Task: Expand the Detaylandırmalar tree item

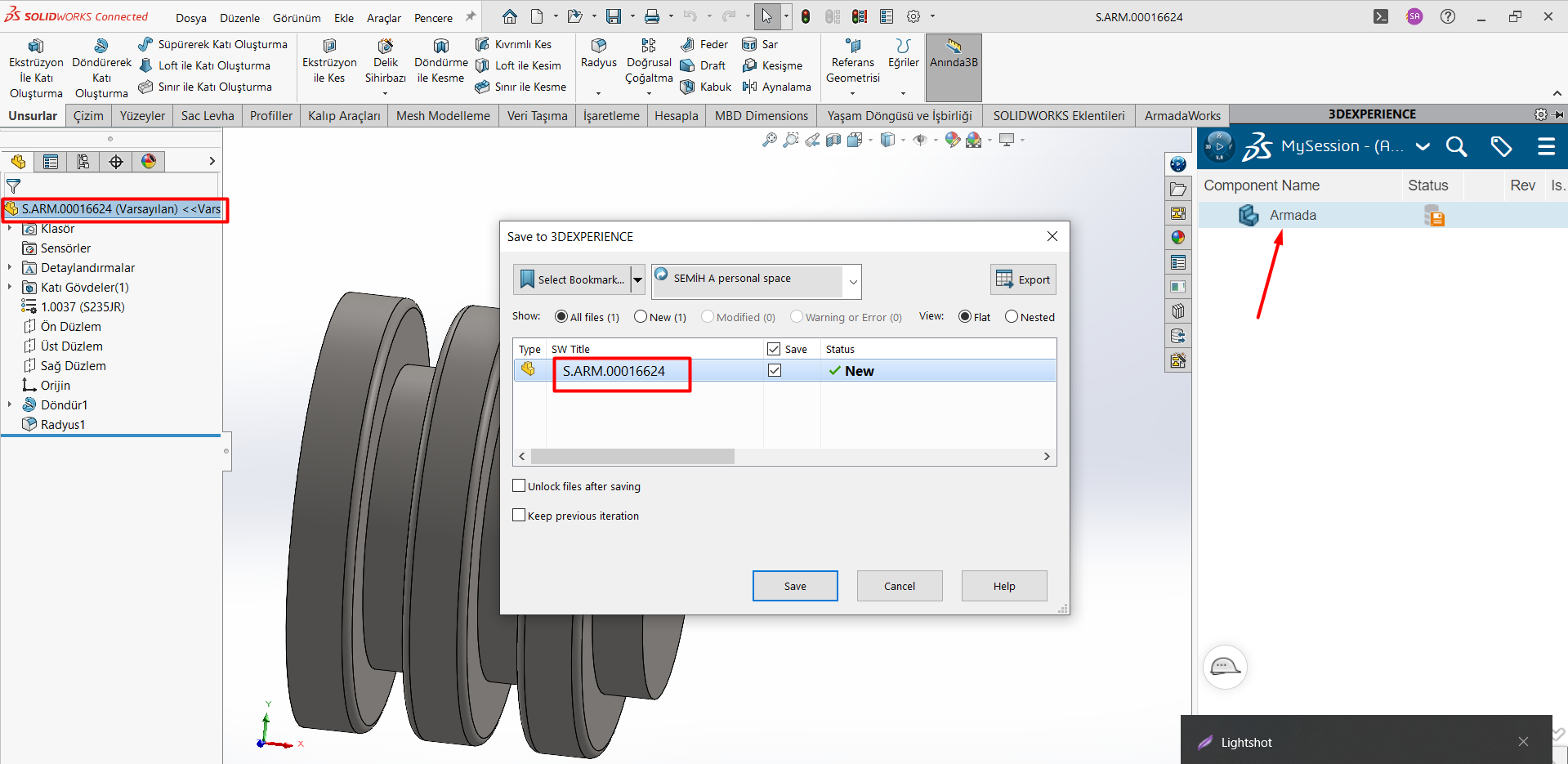Action: [10, 268]
